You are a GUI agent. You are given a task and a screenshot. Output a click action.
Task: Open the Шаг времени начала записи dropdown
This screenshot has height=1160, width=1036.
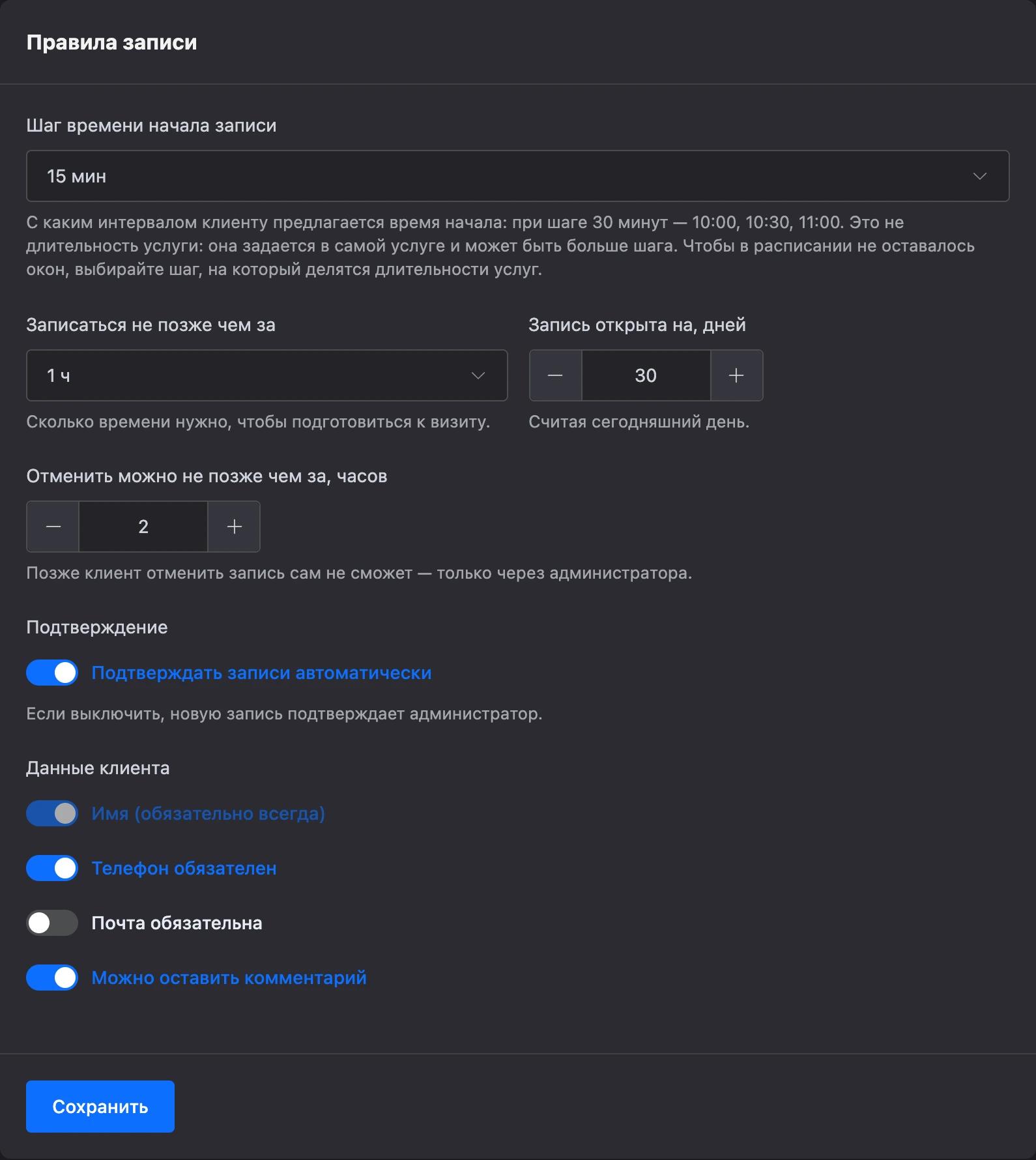pos(518,176)
